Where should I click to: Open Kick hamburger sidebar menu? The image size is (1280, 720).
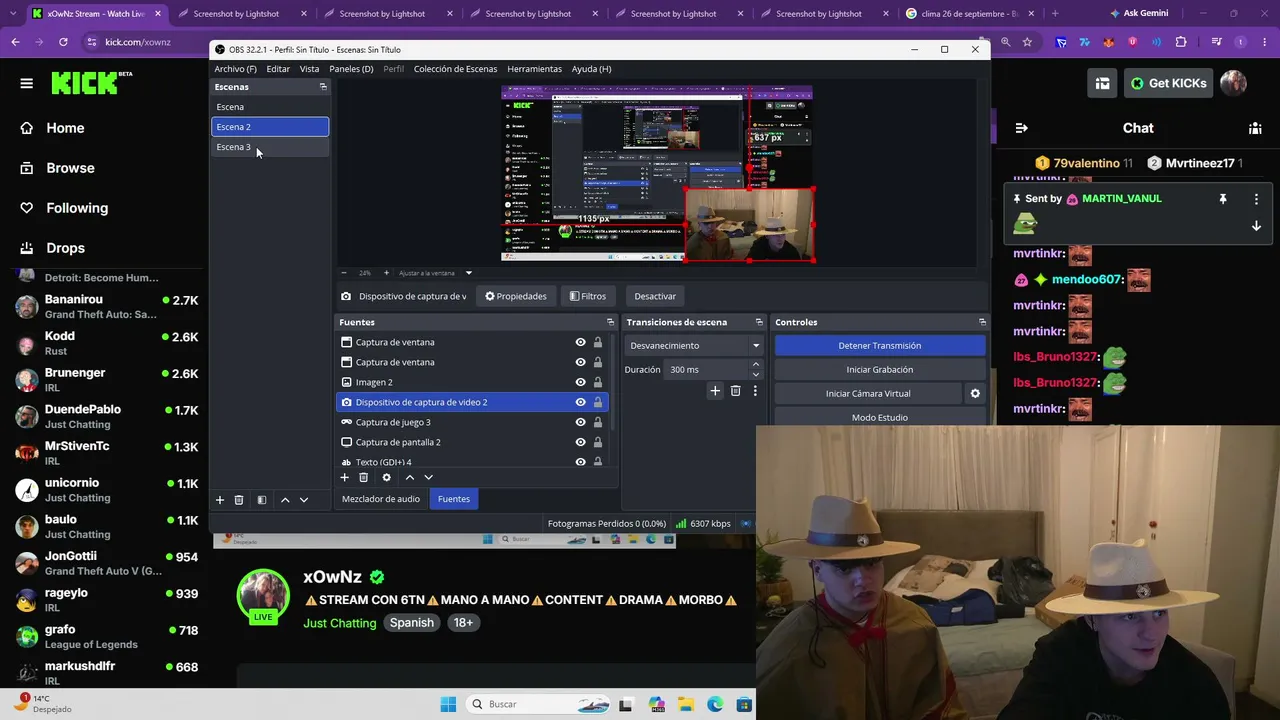pos(27,83)
